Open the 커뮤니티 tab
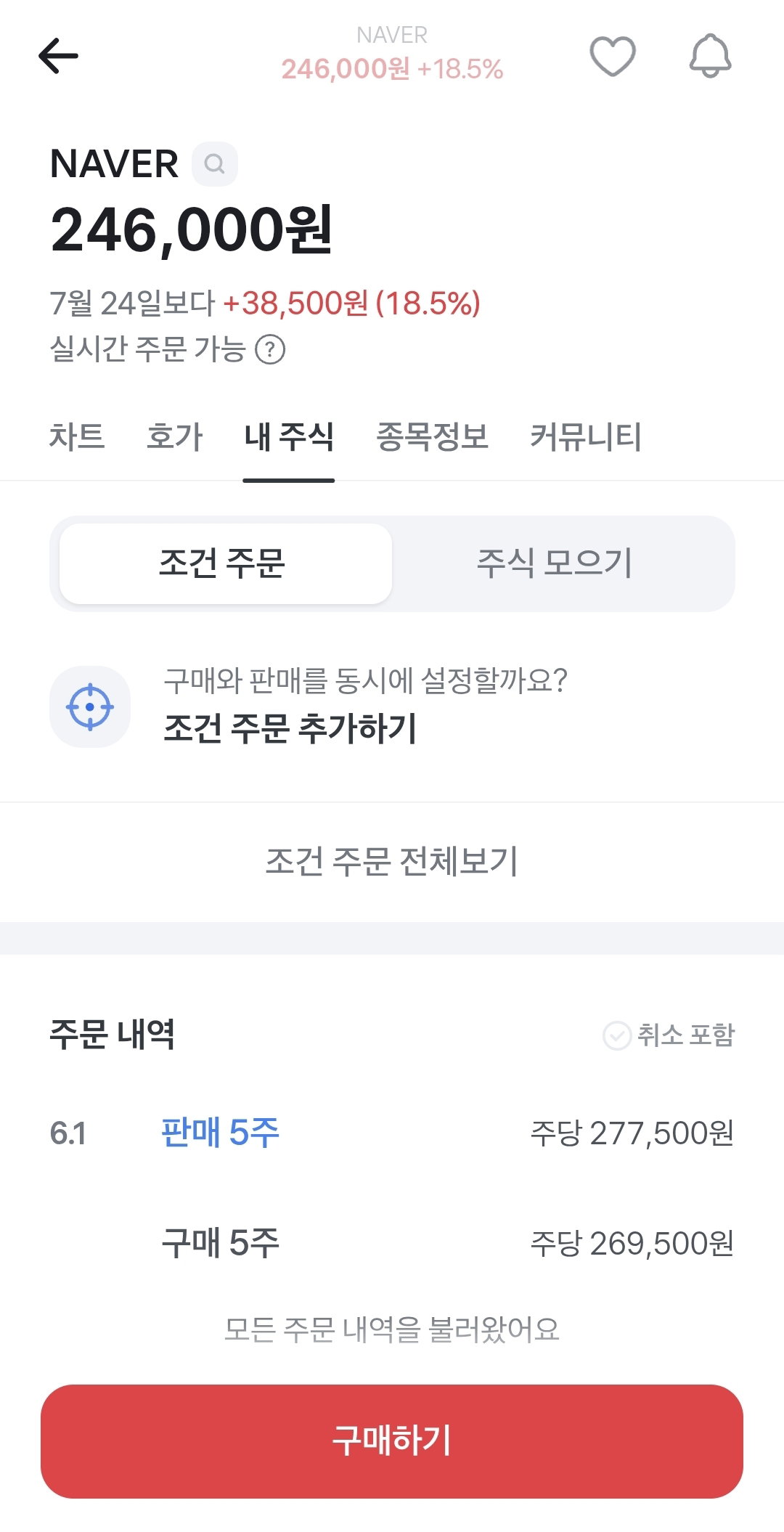 586,437
